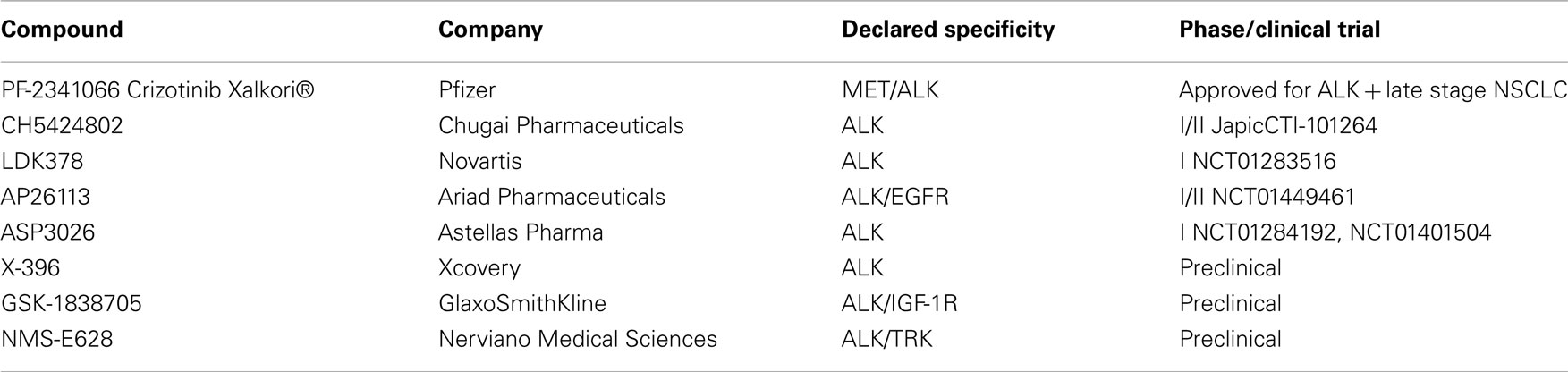Open trial NCT01401504 for ASP3026

tap(1420, 233)
